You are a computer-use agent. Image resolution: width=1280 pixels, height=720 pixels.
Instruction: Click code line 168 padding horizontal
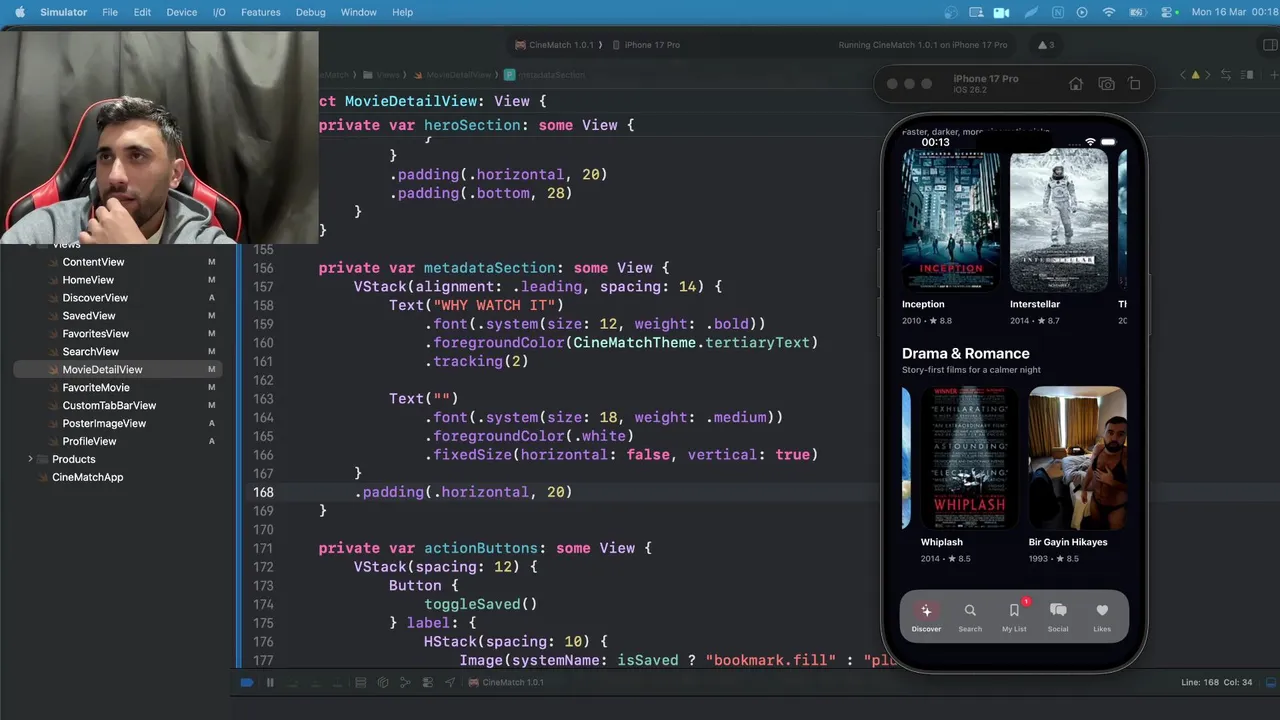point(462,492)
